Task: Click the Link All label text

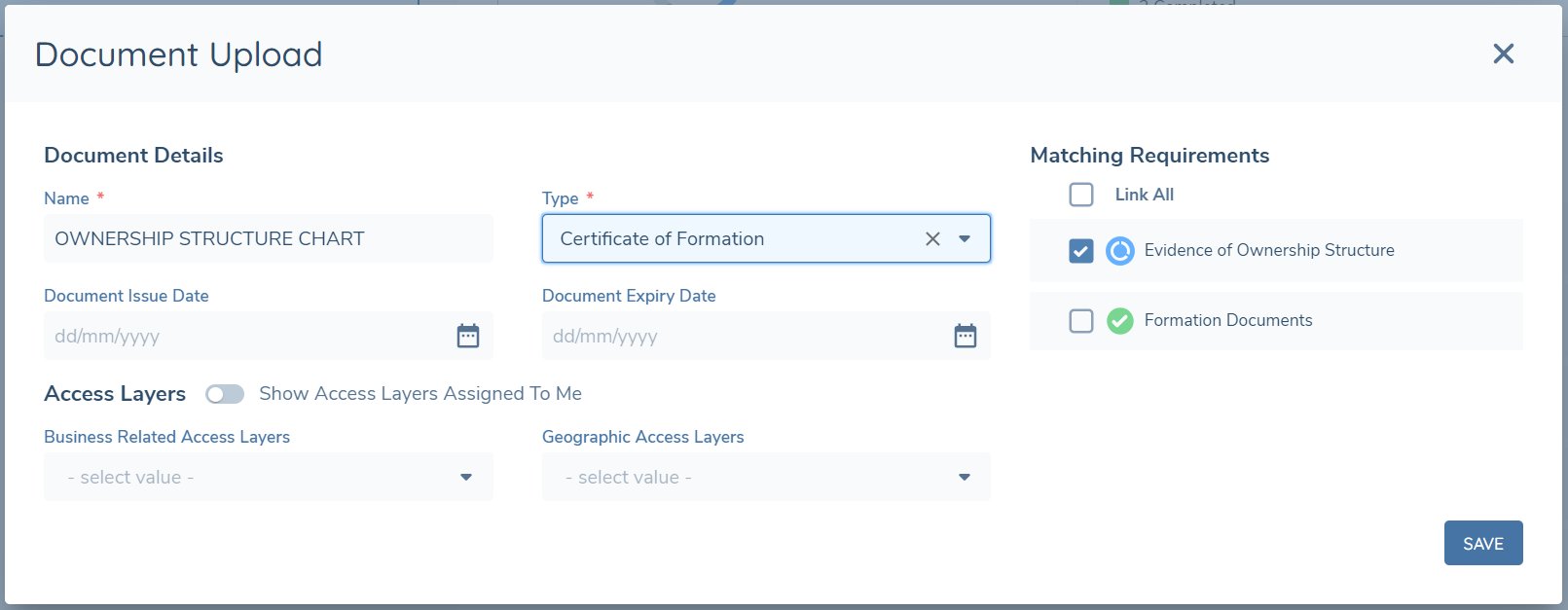Action: [1145, 195]
